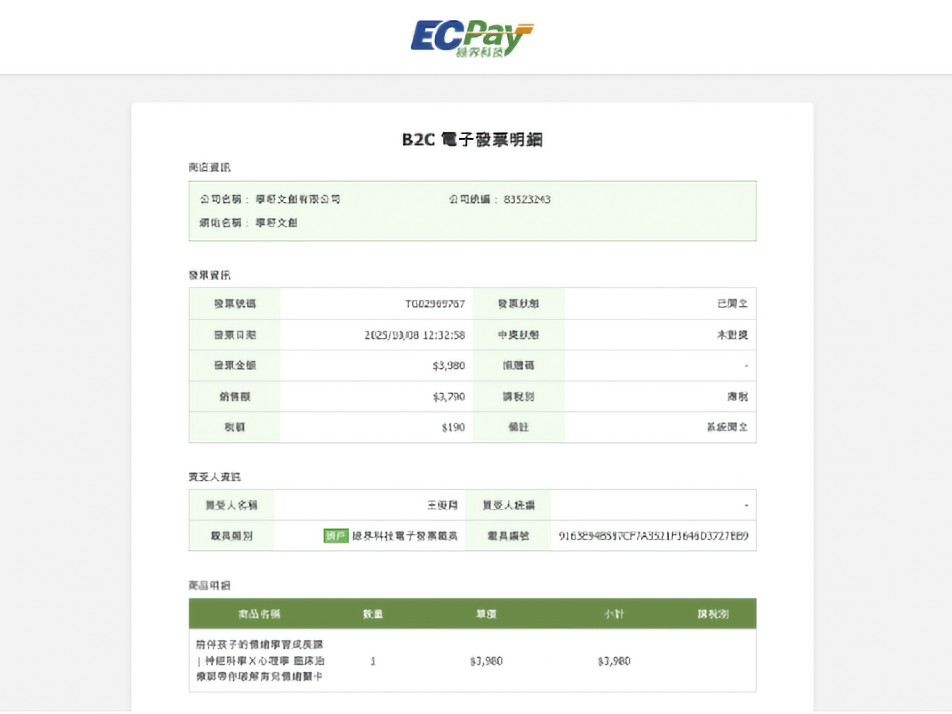Viewport: 952px width, 714px height.
Task: Click the unit price $3,980 in the item row
Action: [x=486, y=661]
